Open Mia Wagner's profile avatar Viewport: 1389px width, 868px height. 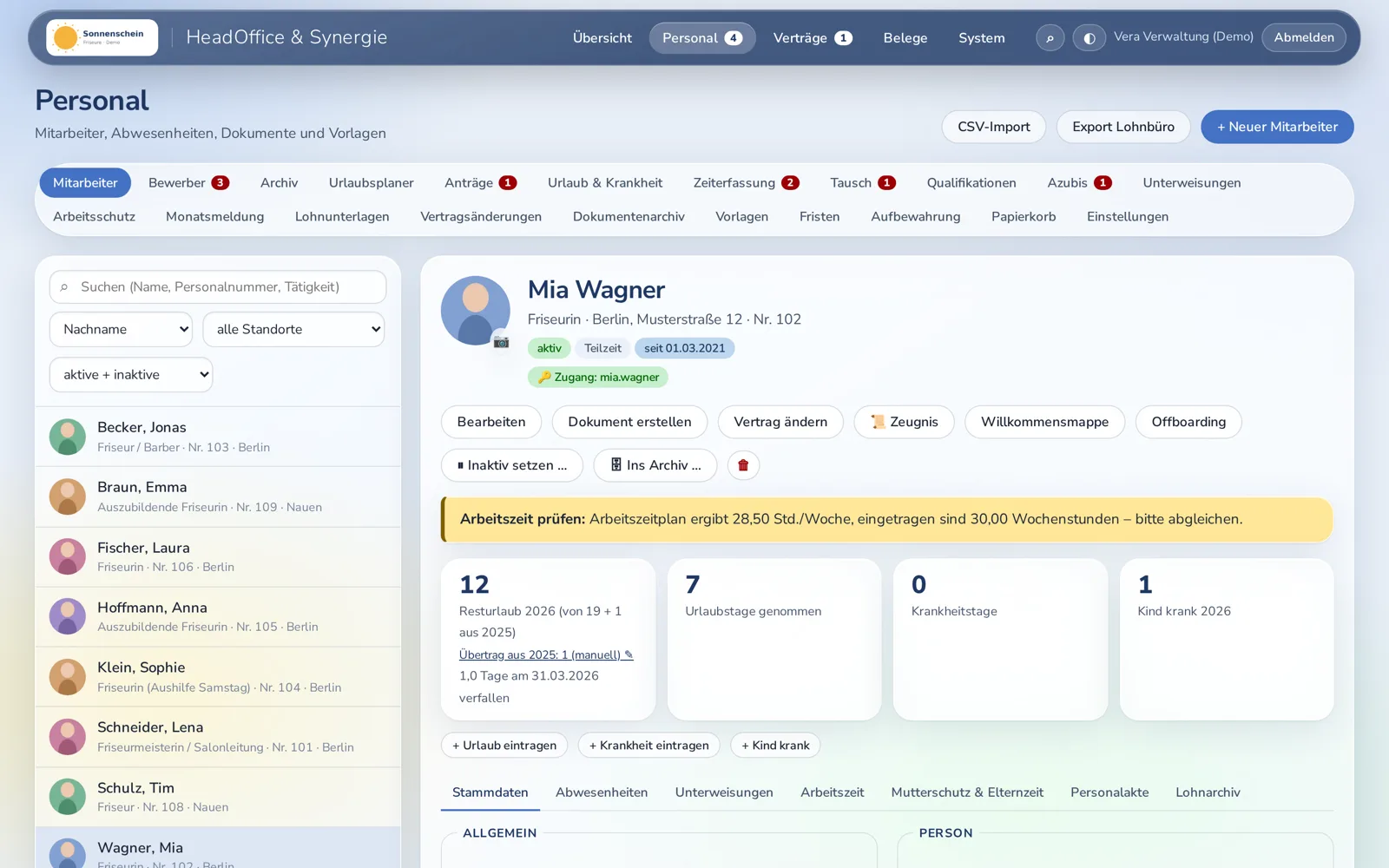point(475,311)
